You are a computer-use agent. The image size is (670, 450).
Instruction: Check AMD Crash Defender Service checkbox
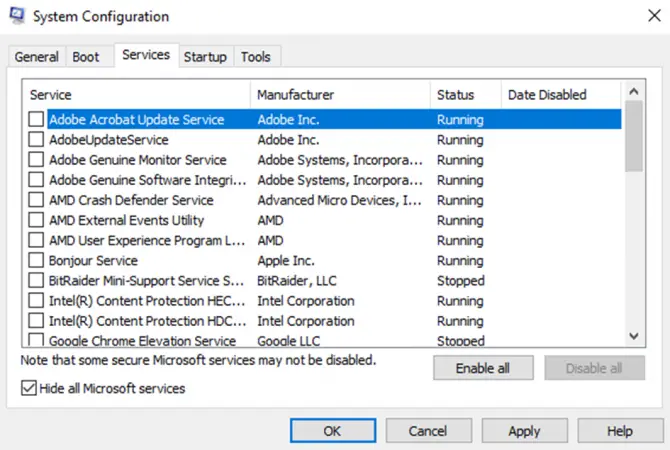(36, 200)
